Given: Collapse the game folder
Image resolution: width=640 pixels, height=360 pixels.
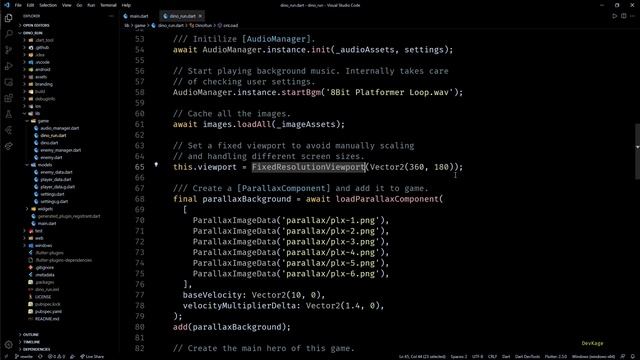Looking at the screenshot, I should coord(43,121).
